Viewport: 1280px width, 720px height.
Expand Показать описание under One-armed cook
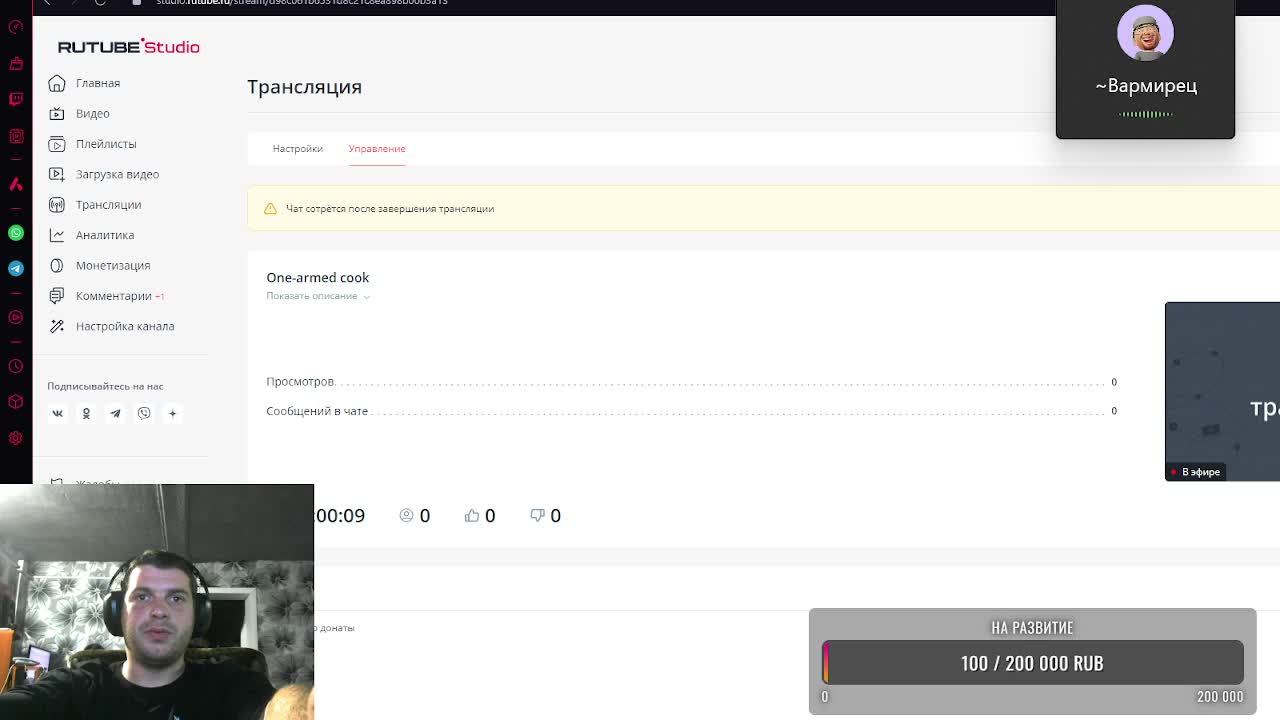318,296
